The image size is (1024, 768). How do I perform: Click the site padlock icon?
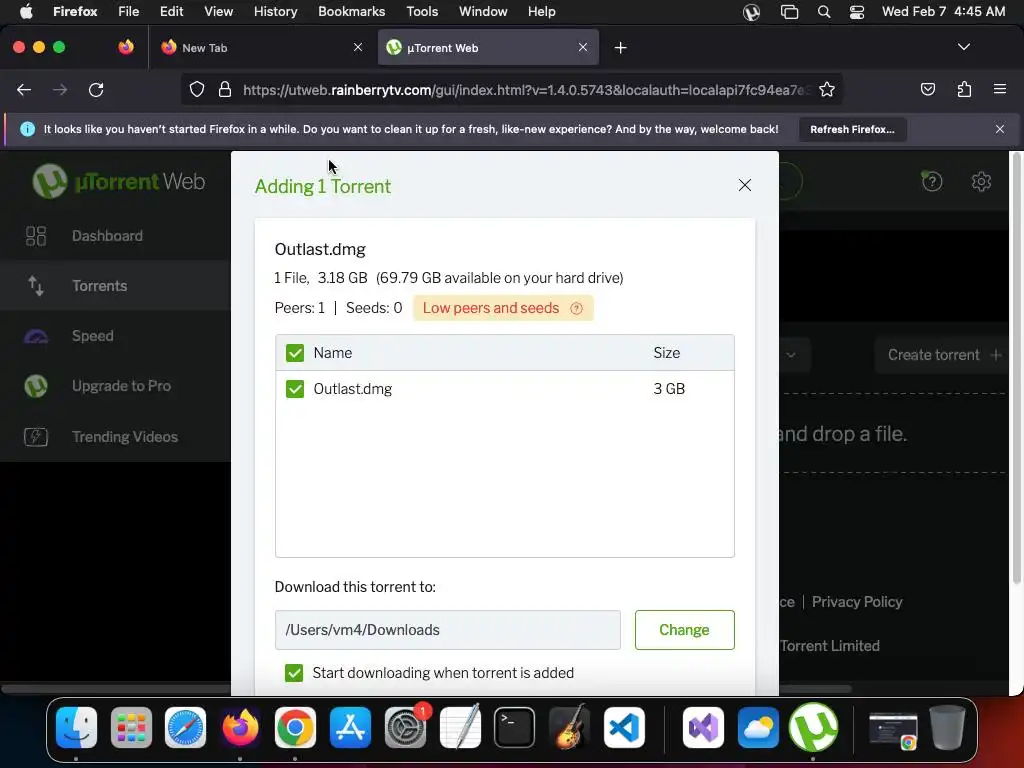tap(225, 89)
